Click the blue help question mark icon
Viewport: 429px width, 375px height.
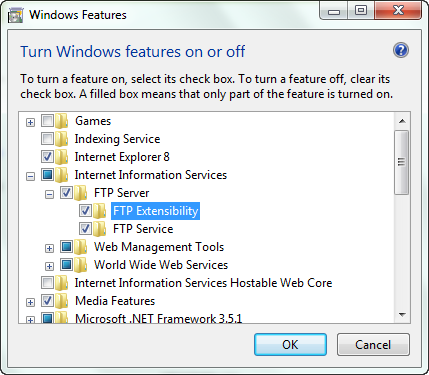401,51
